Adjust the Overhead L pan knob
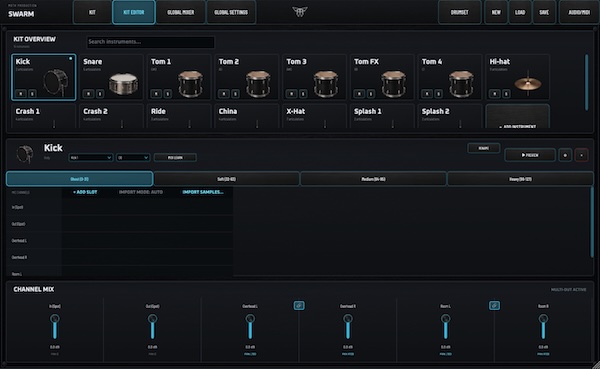The height and width of the screenshot is (369, 600). tap(250, 318)
